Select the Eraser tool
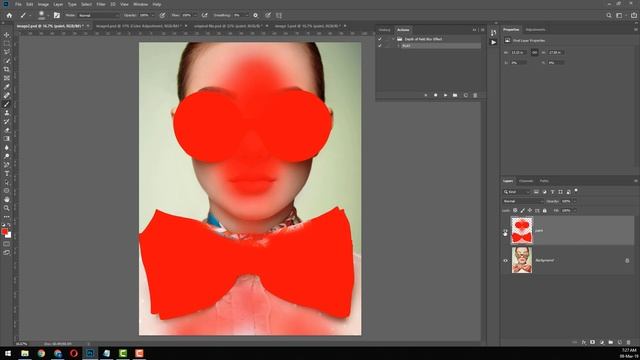The width and height of the screenshot is (640, 360). 7,130
